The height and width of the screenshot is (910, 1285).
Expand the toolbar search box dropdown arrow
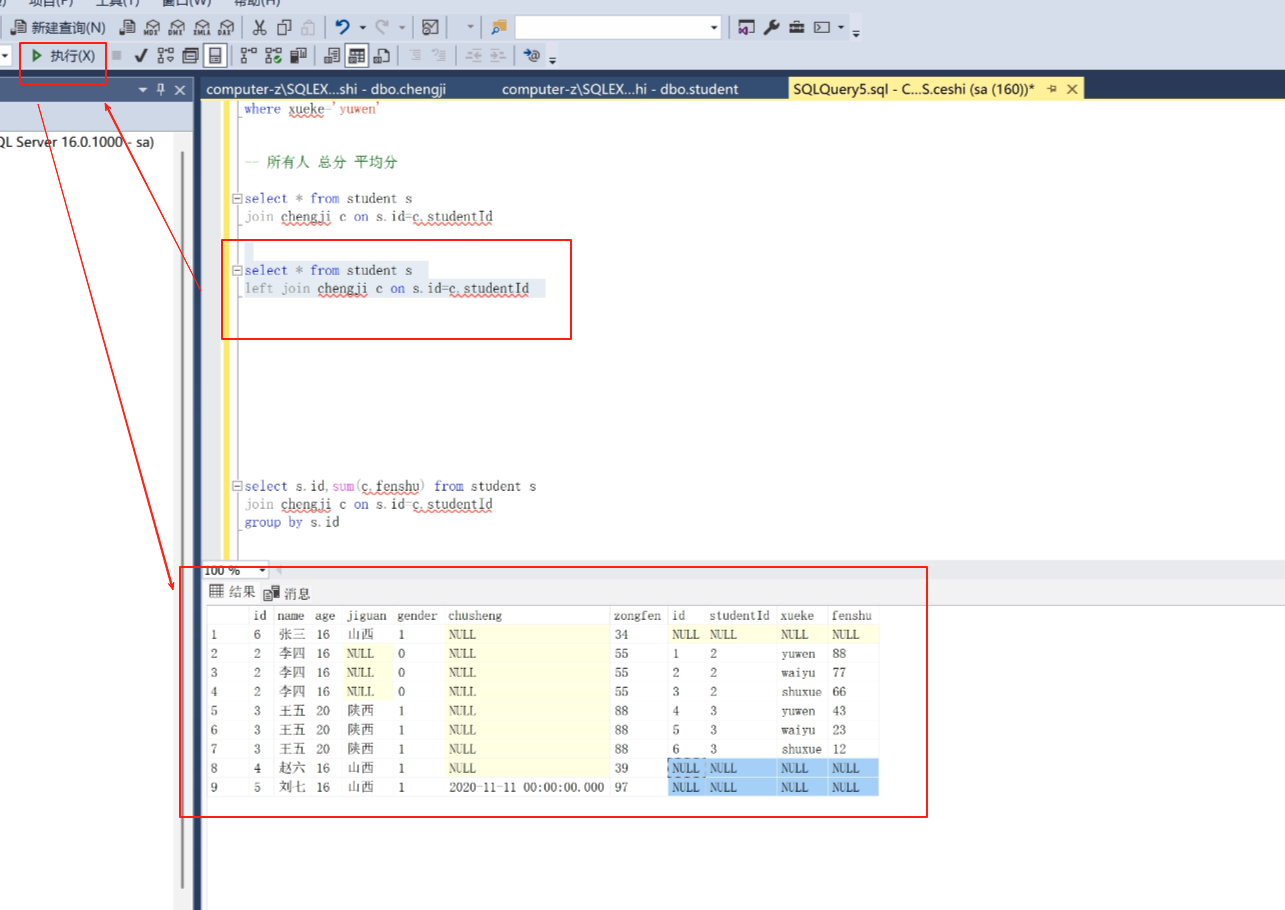(x=714, y=28)
